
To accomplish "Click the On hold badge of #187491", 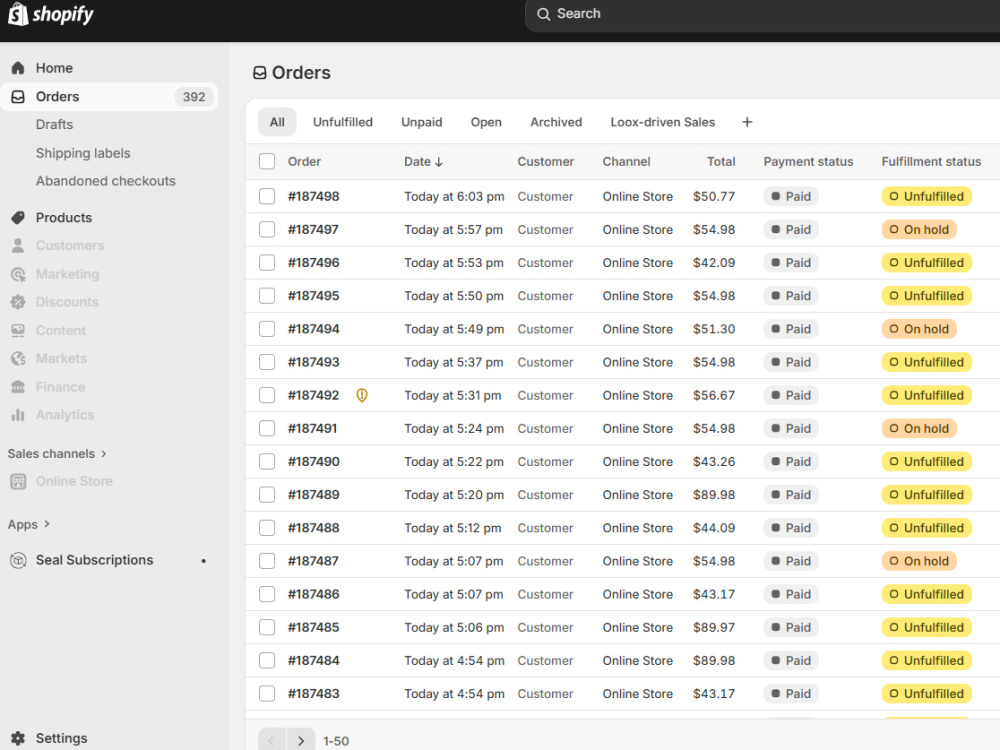I will (919, 429).
